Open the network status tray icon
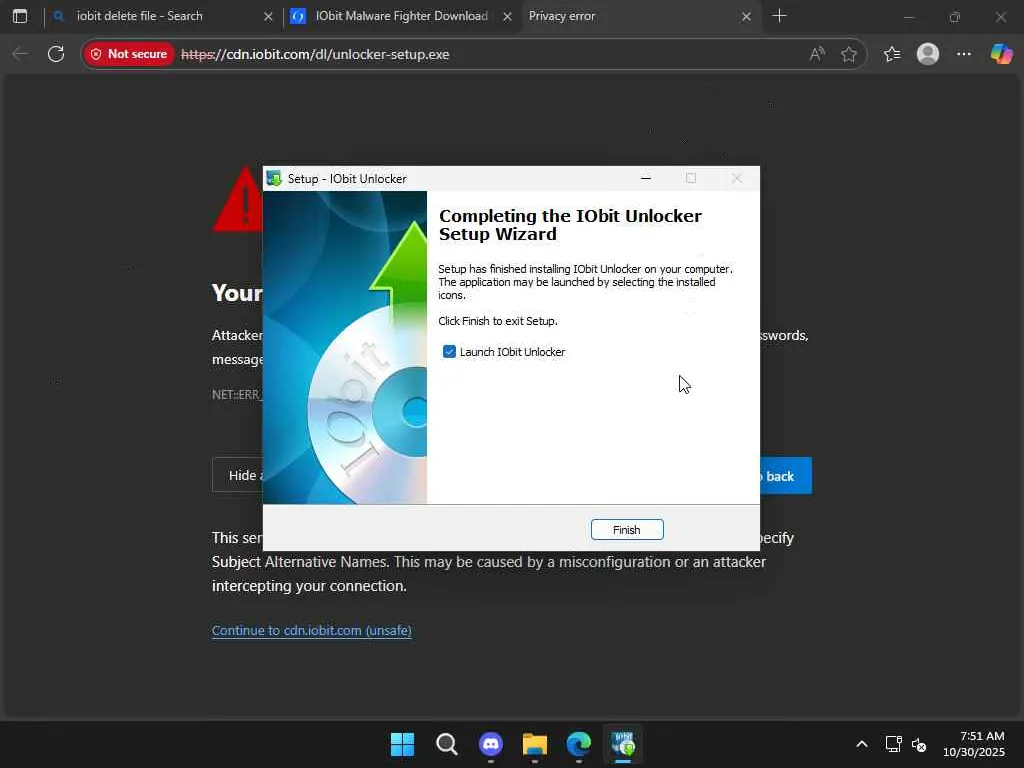The width and height of the screenshot is (1024, 768). coord(893,744)
